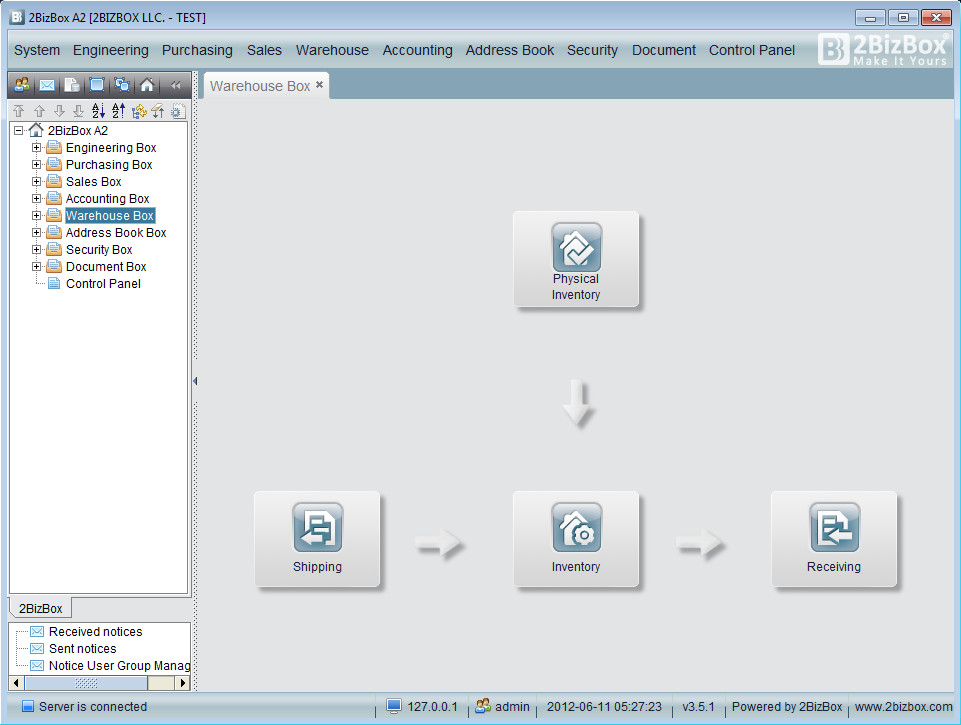Click the v3.5.1 version label
Viewport: 961px width, 725px height.
tap(698, 707)
